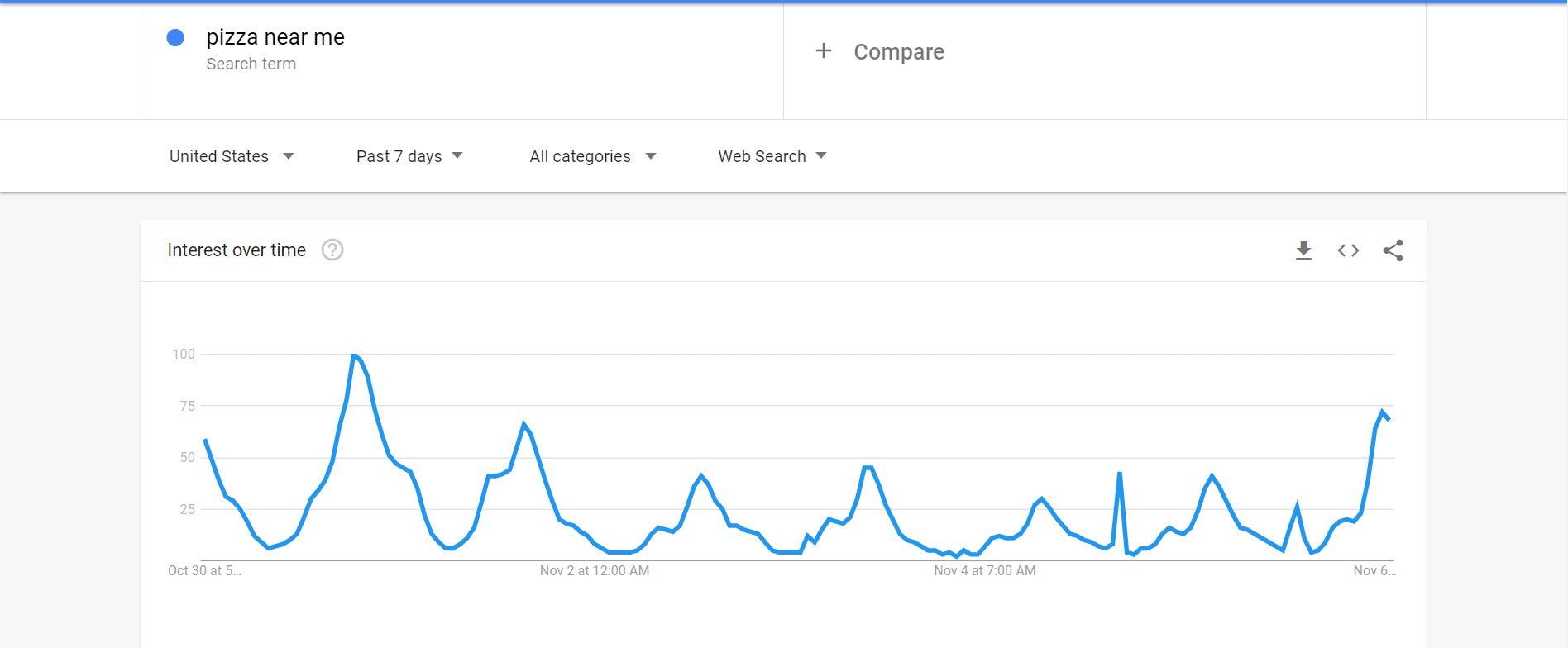Download the Interest over time chart data
The width and height of the screenshot is (1568, 648).
coord(1303,250)
